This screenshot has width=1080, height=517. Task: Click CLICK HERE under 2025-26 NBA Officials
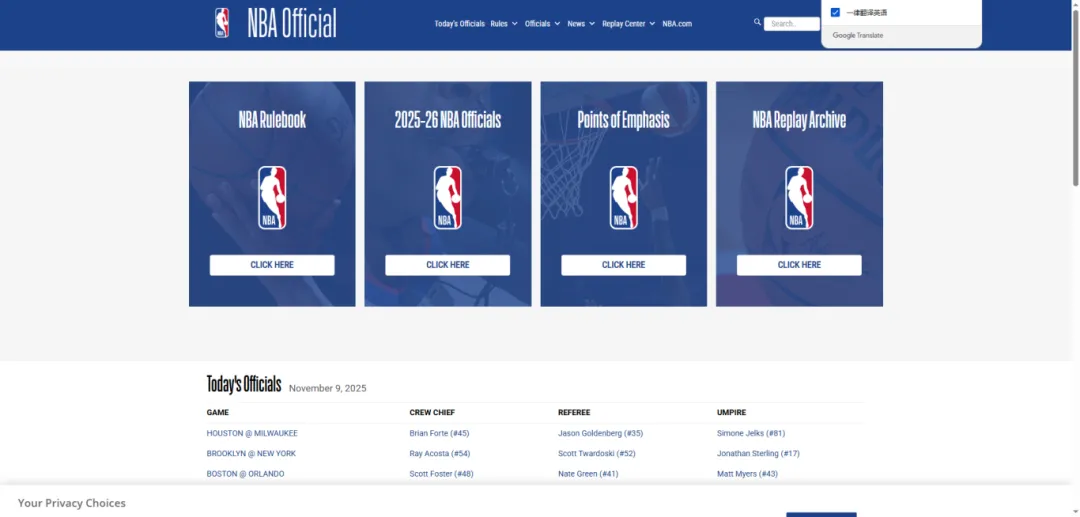[448, 265]
